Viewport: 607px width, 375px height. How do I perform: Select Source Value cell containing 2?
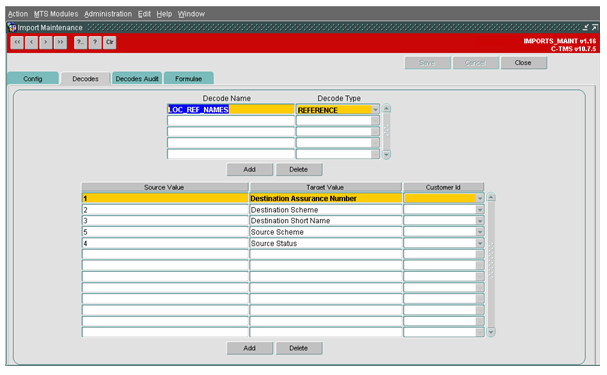coord(165,209)
